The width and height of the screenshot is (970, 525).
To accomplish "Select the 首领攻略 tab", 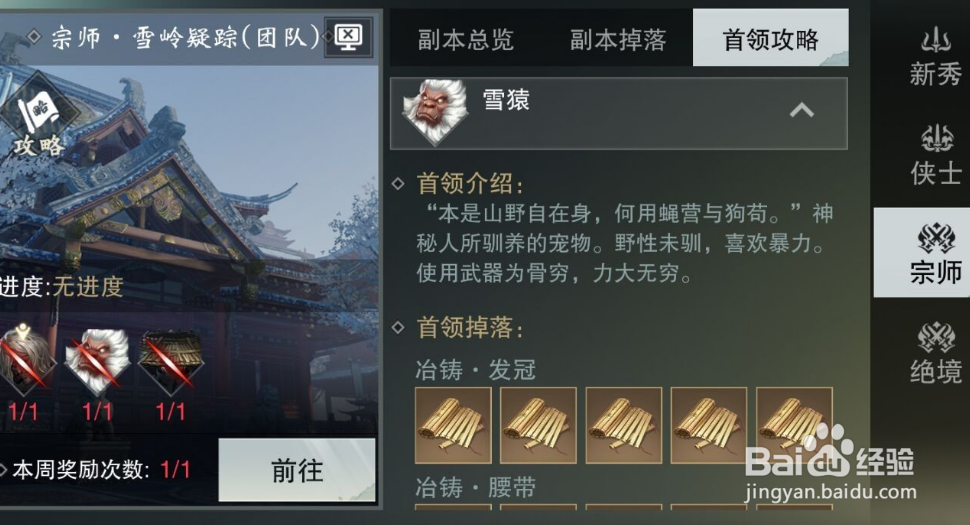I will click(770, 38).
